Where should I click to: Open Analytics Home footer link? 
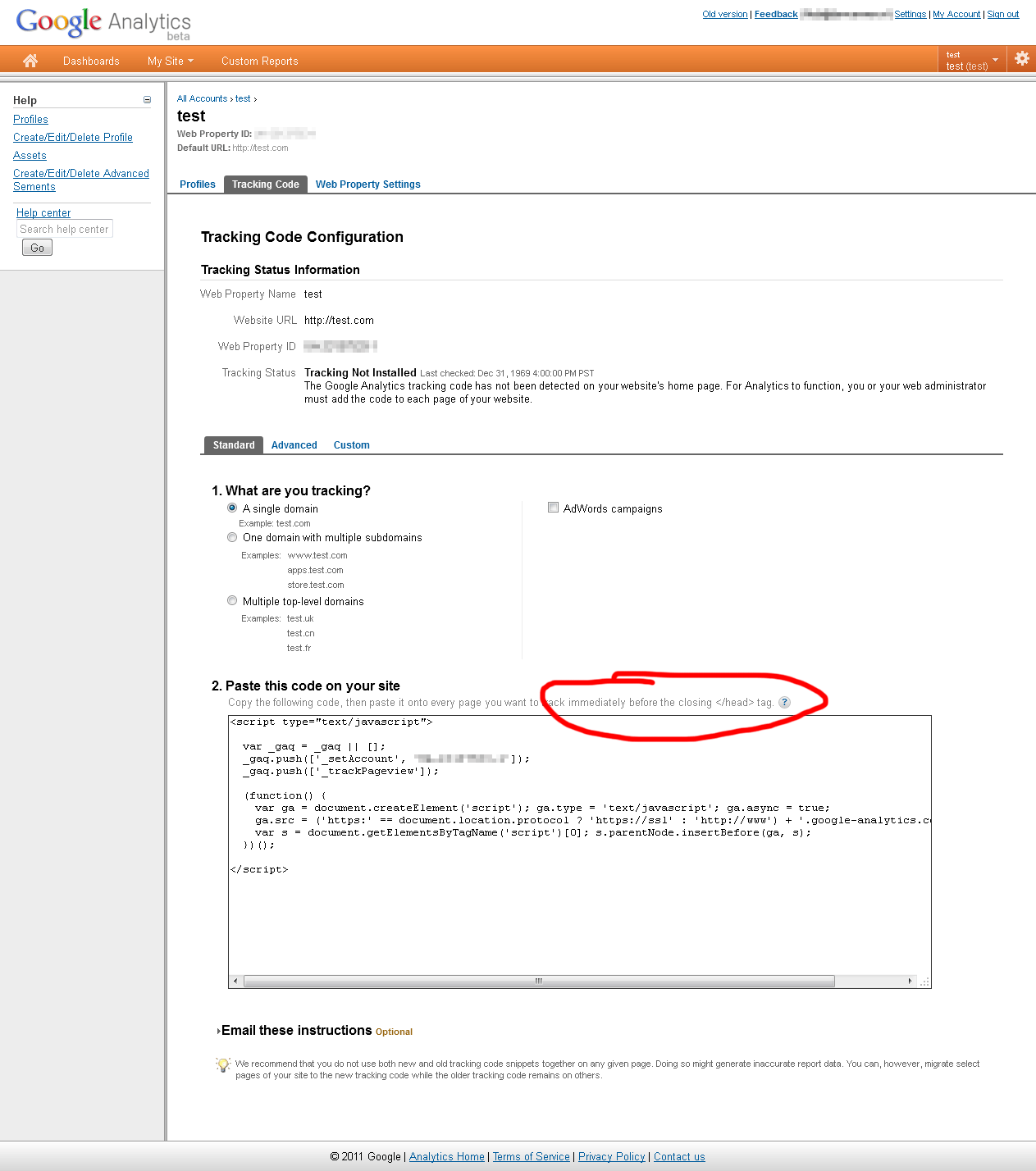447,1156
